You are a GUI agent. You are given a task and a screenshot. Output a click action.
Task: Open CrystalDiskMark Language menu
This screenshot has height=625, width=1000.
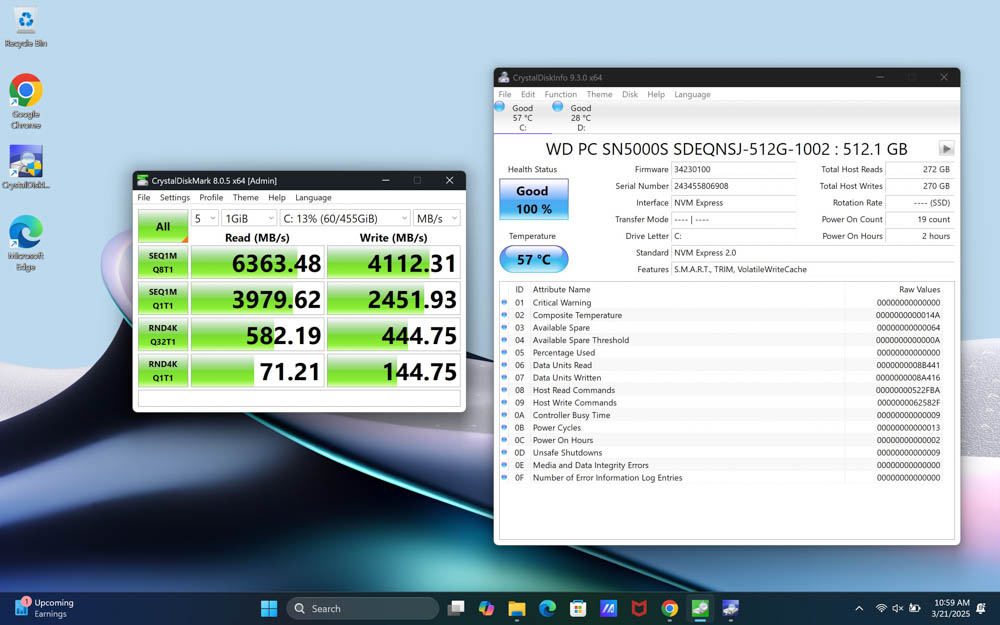pos(313,198)
